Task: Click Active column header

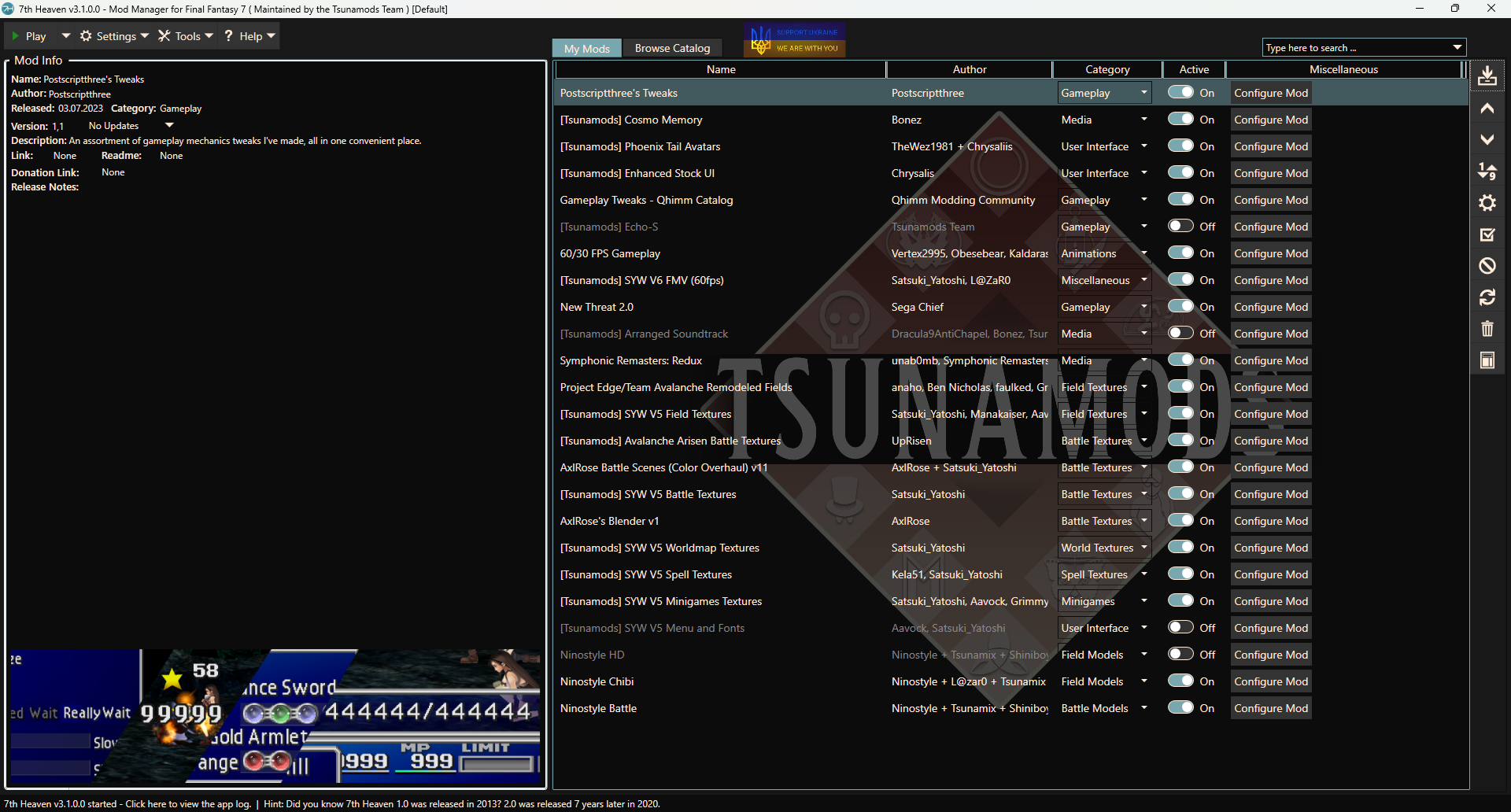Action: point(1194,69)
